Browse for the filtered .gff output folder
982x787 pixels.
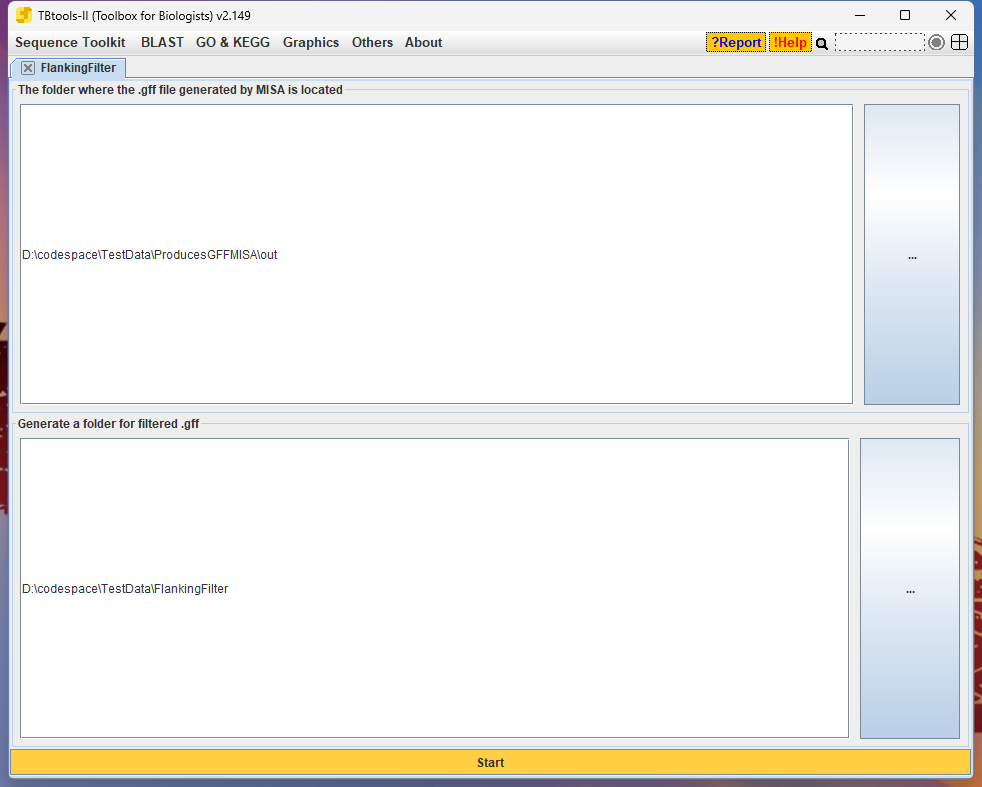(909, 589)
